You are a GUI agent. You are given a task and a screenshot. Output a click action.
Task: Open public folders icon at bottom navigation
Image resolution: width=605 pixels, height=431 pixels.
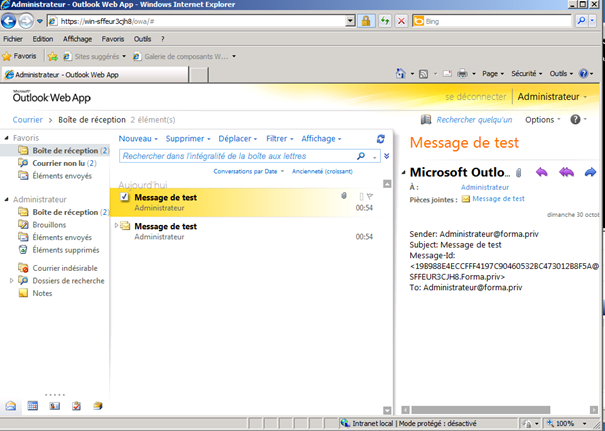click(98, 406)
